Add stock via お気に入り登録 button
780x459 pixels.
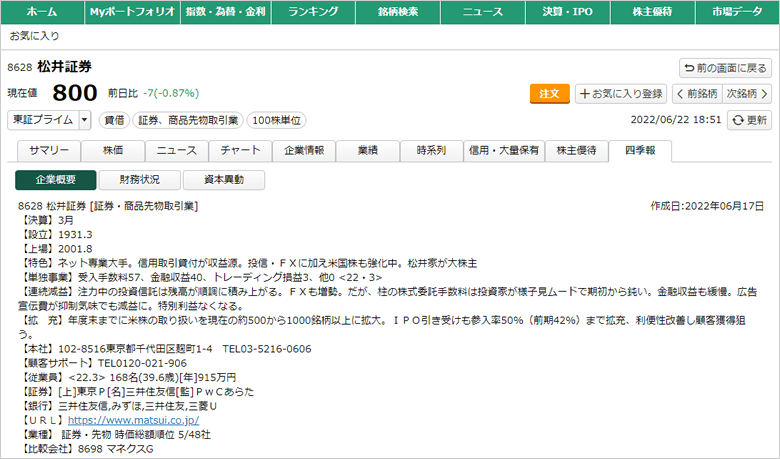click(x=621, y=93)
